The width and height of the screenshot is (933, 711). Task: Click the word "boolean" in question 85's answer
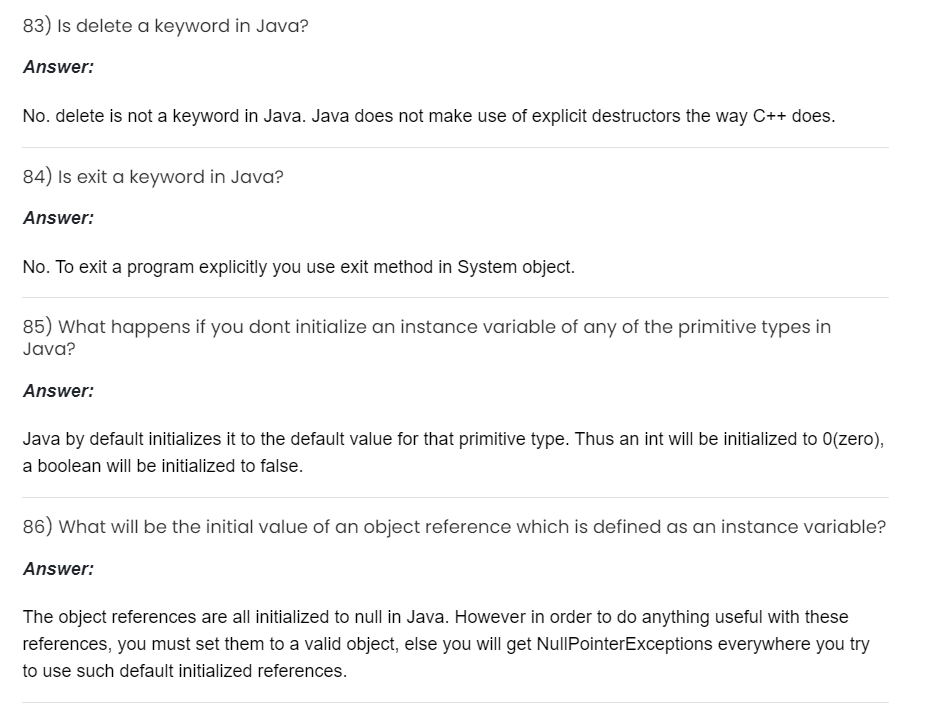(x=69, y=467)
